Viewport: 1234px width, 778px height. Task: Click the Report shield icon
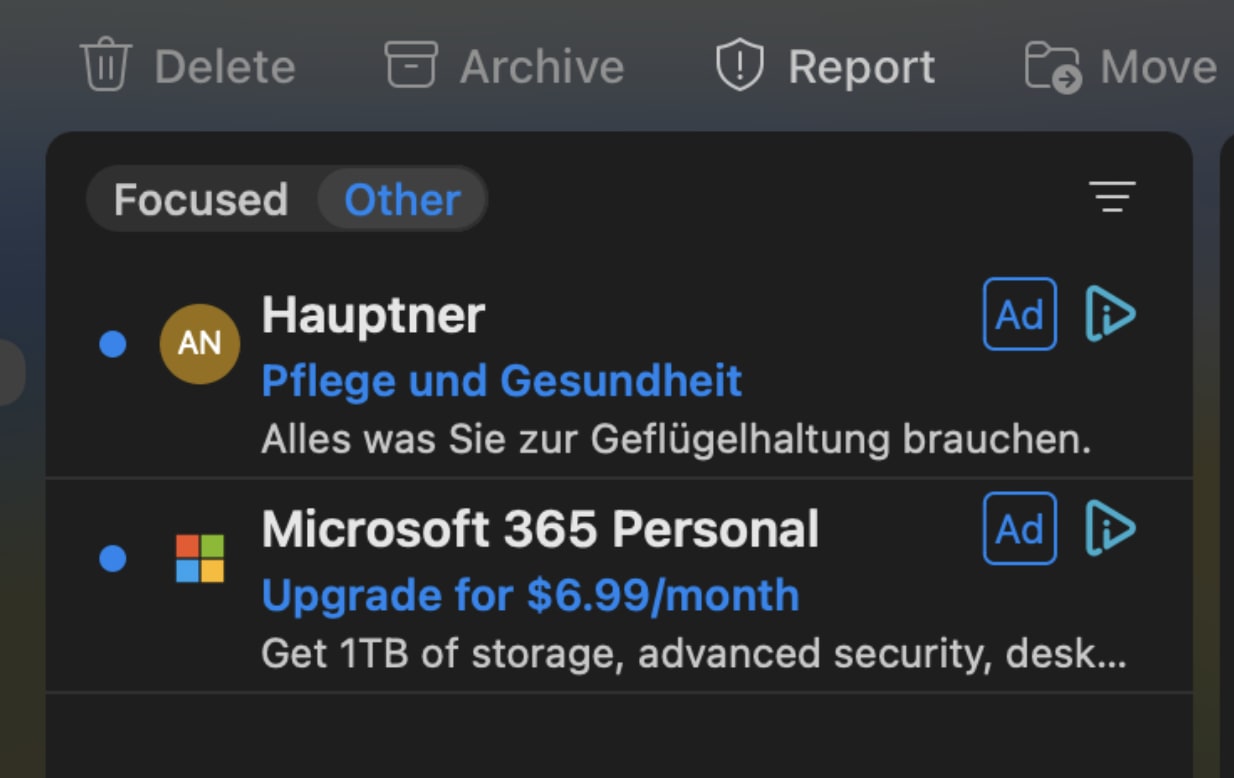click(x=740, y=66)
